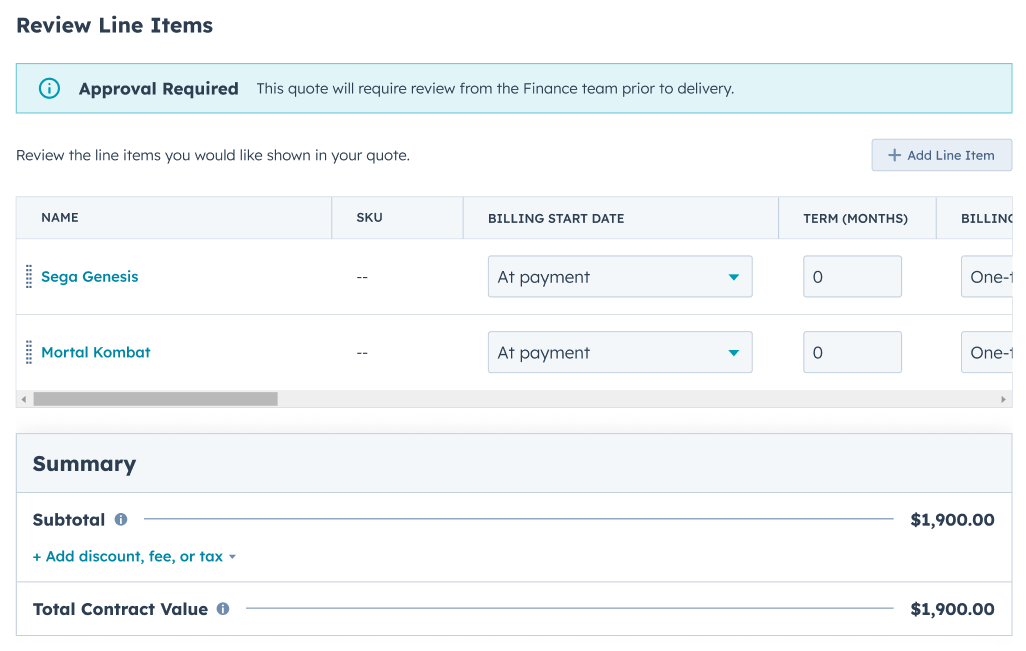
Task: Click the Subtotal info tooltip icon
Action: pos(121,520)
